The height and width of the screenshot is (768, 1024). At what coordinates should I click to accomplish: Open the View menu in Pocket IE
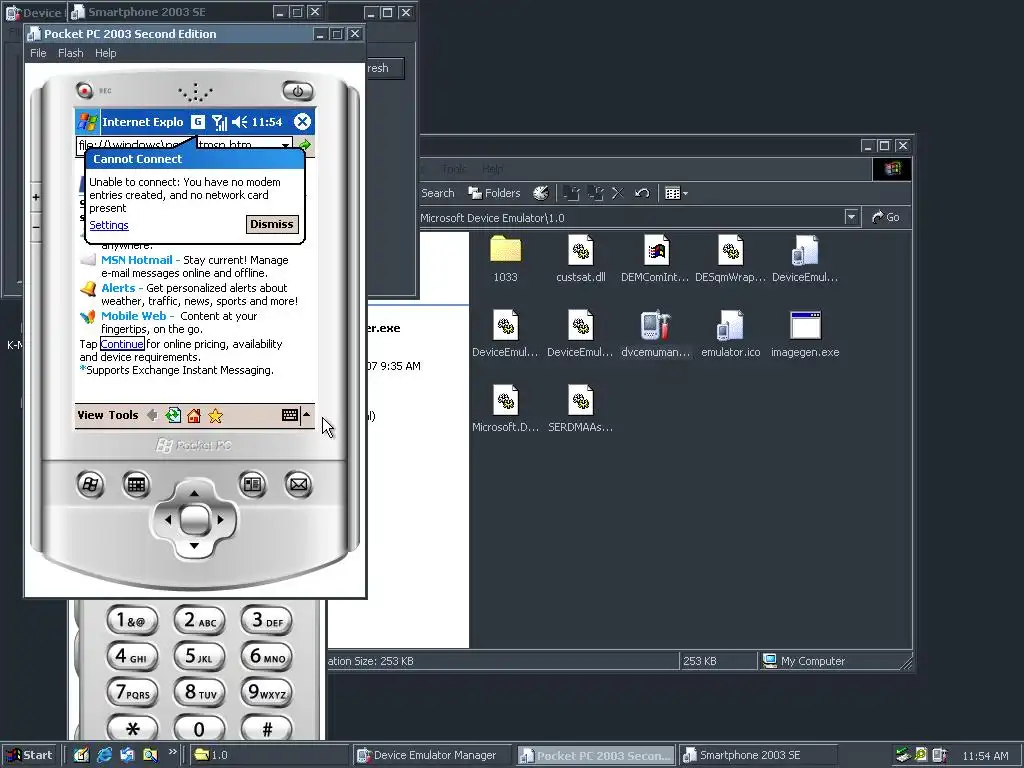pyautogui.click(x=90, y=415)
